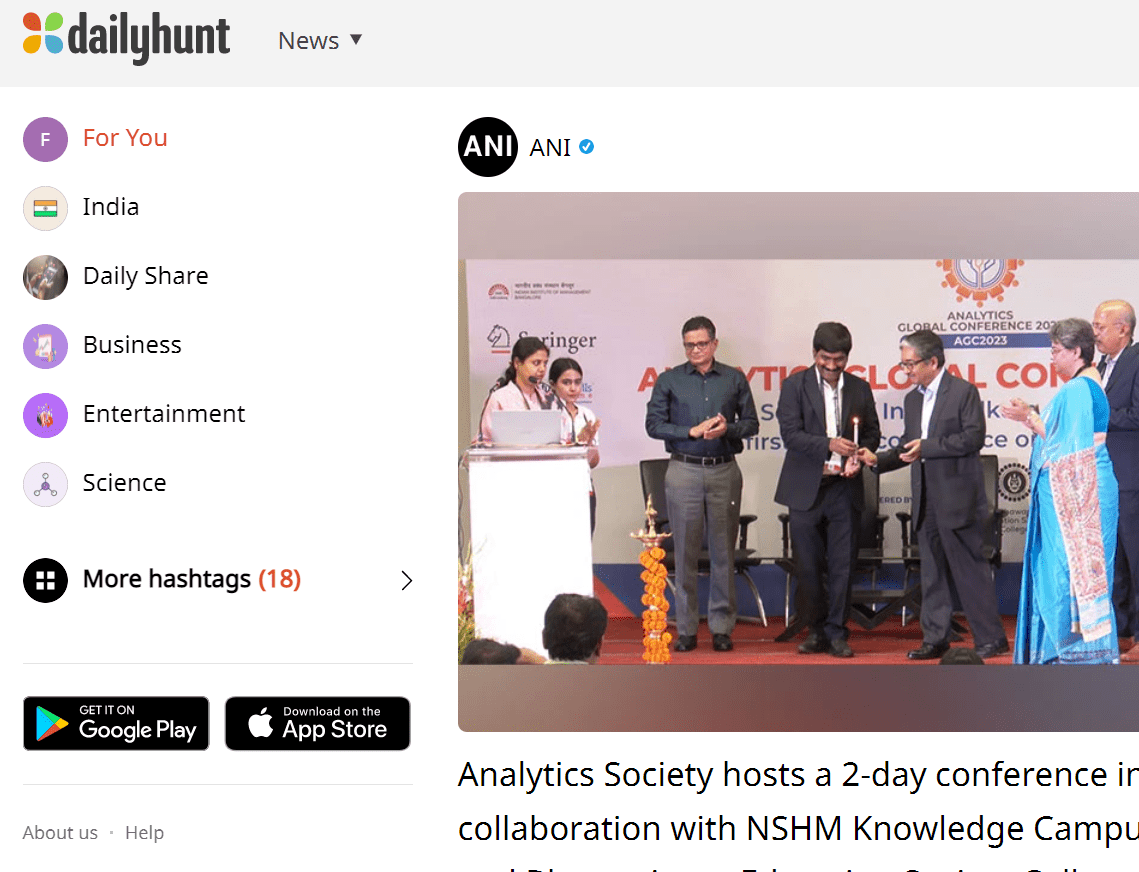Viewport: 1139px width, 872px height.
Task: Click the India flag icon
Action: pyautogui.click(x=45, y=208)
